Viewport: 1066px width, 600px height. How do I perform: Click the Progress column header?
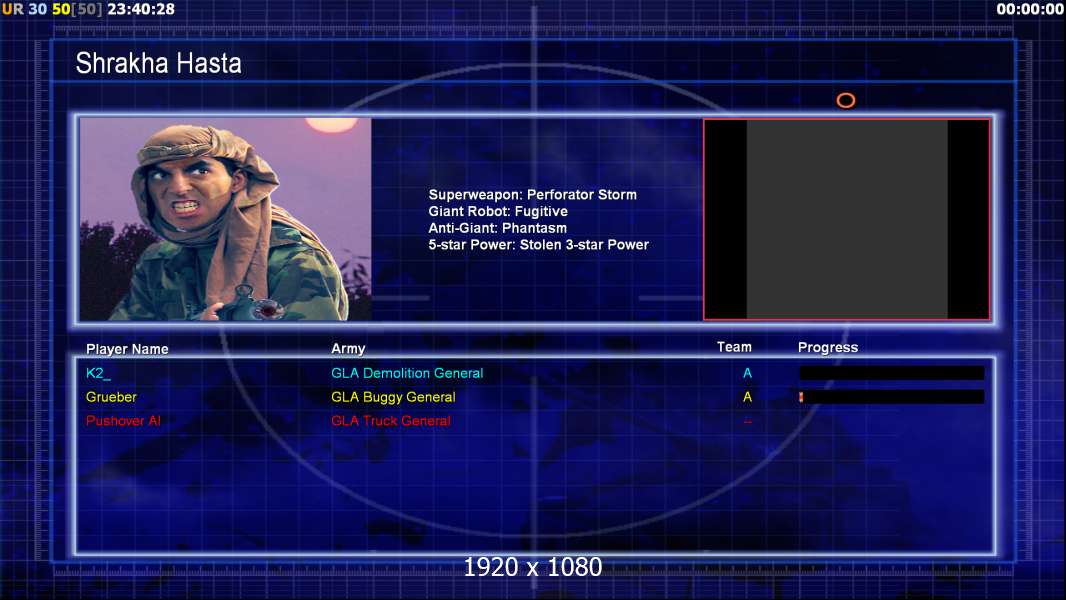click(828, 347)
